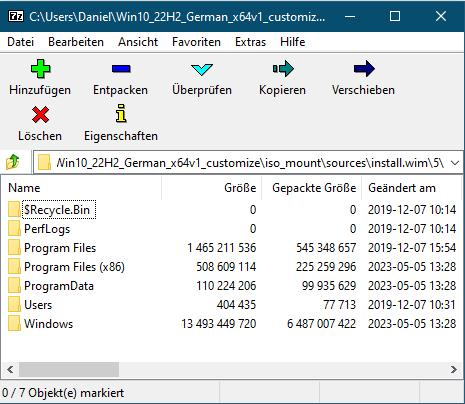Viewport: 465px width, 404px height.
Task: Sort by Geändert am column header
Action: [x=412, y=188]
